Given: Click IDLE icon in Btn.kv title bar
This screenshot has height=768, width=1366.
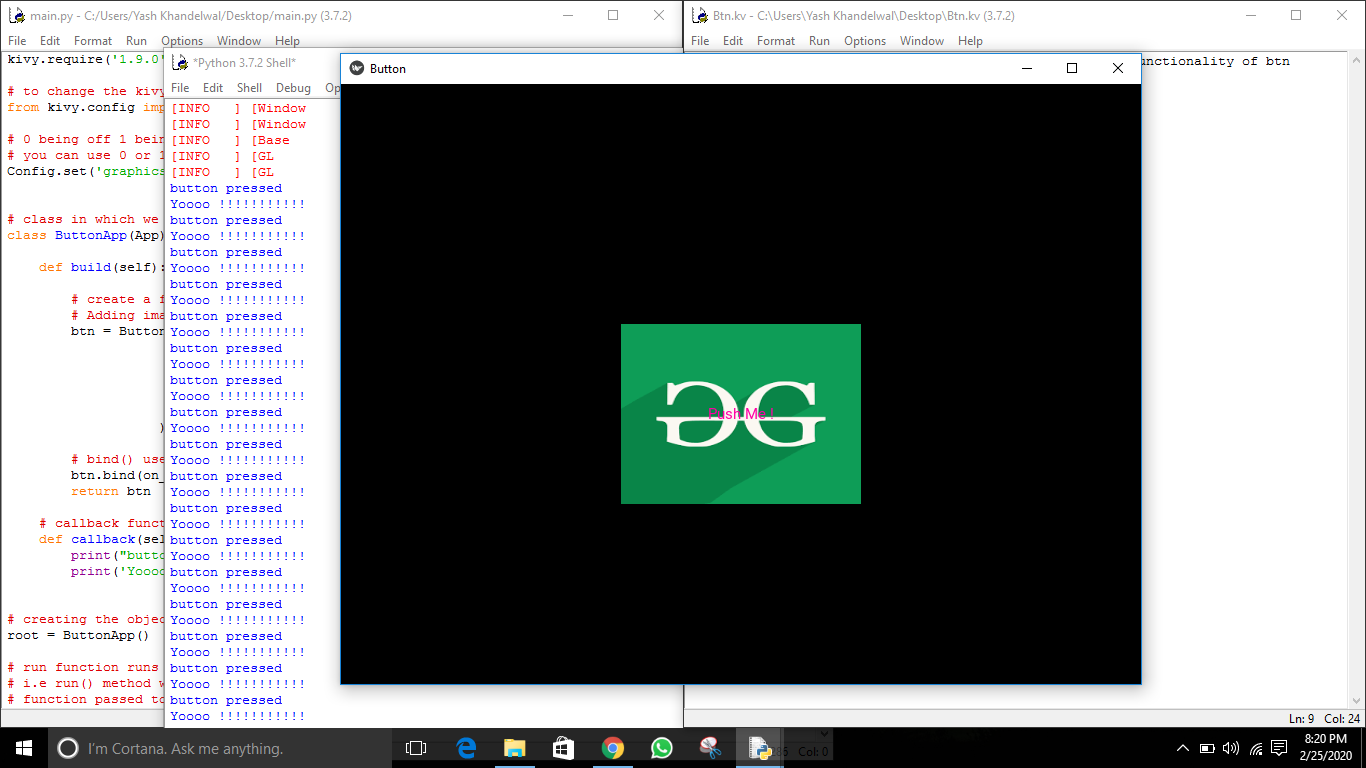Looking at the screenshot, I should 699,15.
